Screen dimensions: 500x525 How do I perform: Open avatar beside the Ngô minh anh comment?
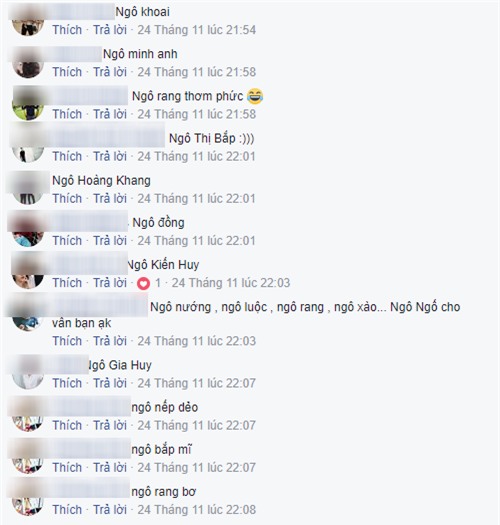(x=28, y=64)
